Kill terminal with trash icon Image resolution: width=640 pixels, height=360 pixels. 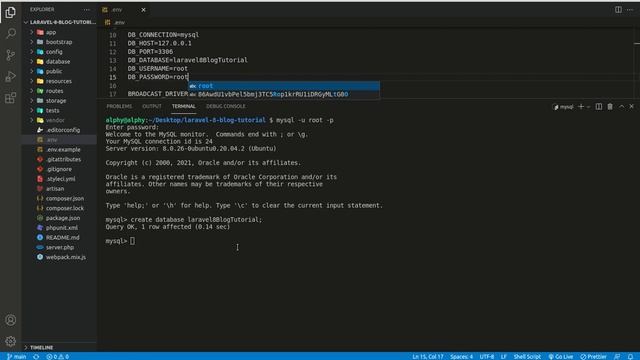pos(610,107)
